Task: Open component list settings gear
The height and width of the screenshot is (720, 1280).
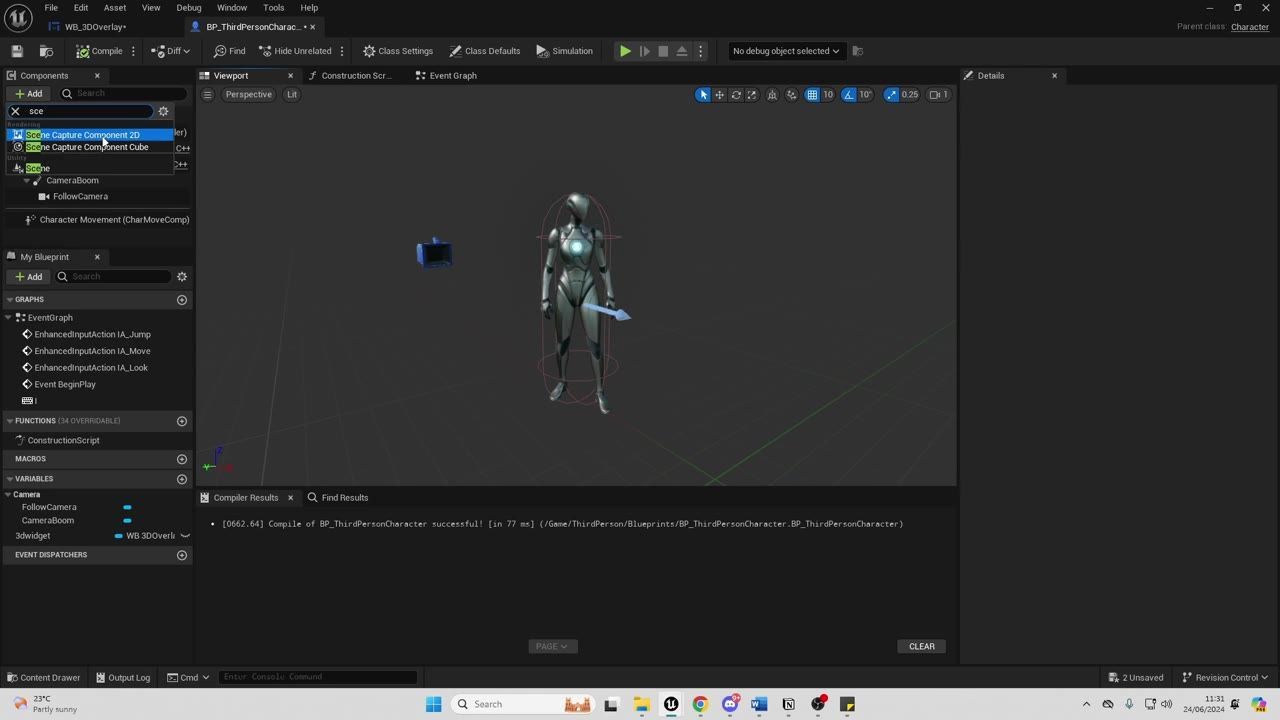Action: coord(164,111)
